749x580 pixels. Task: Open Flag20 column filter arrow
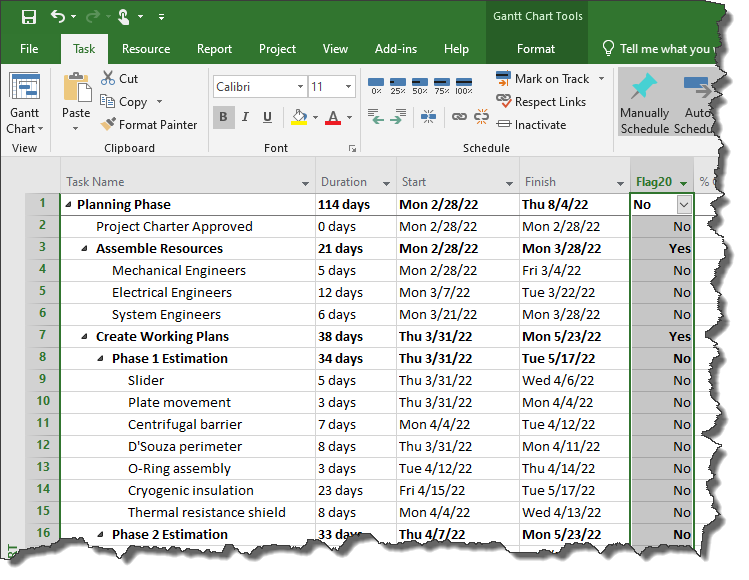tap(684, 183)
